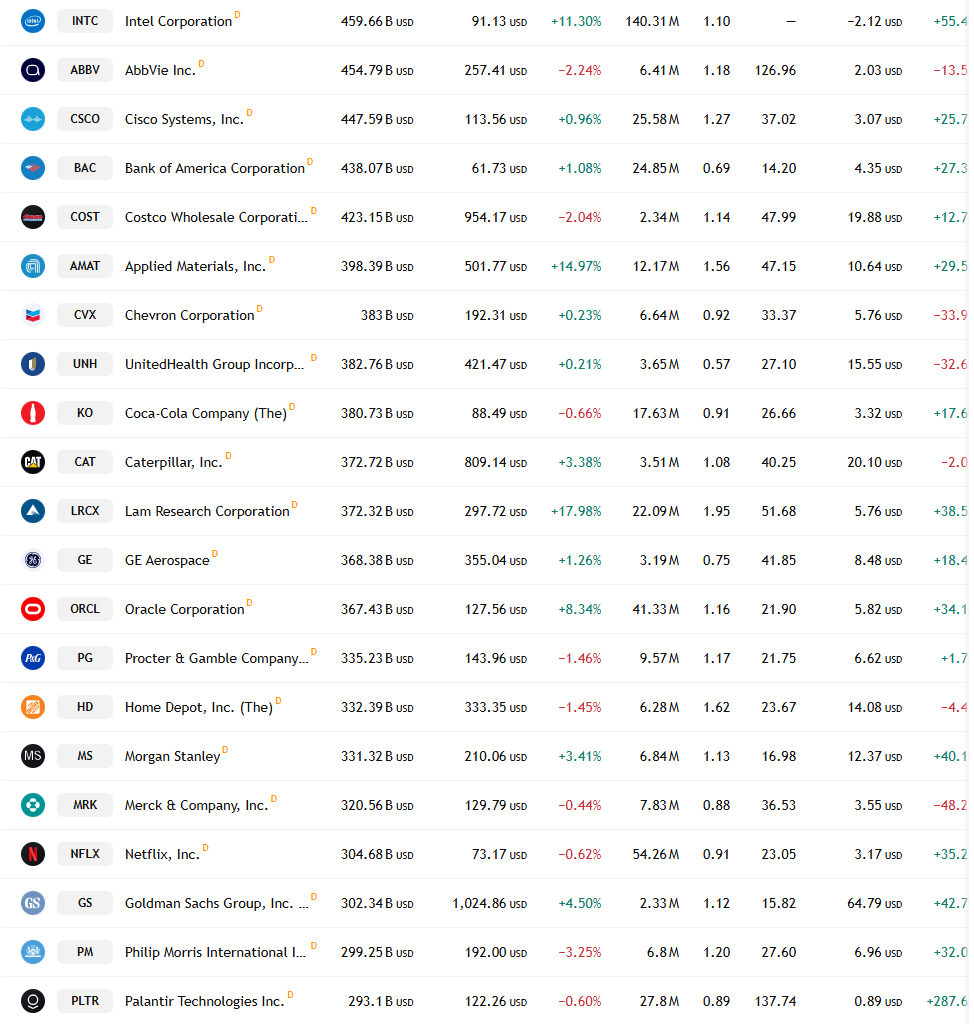Open Cisco Systems, Inc. link
Viewport: 974px width, 1024px height.
(184, 120)
